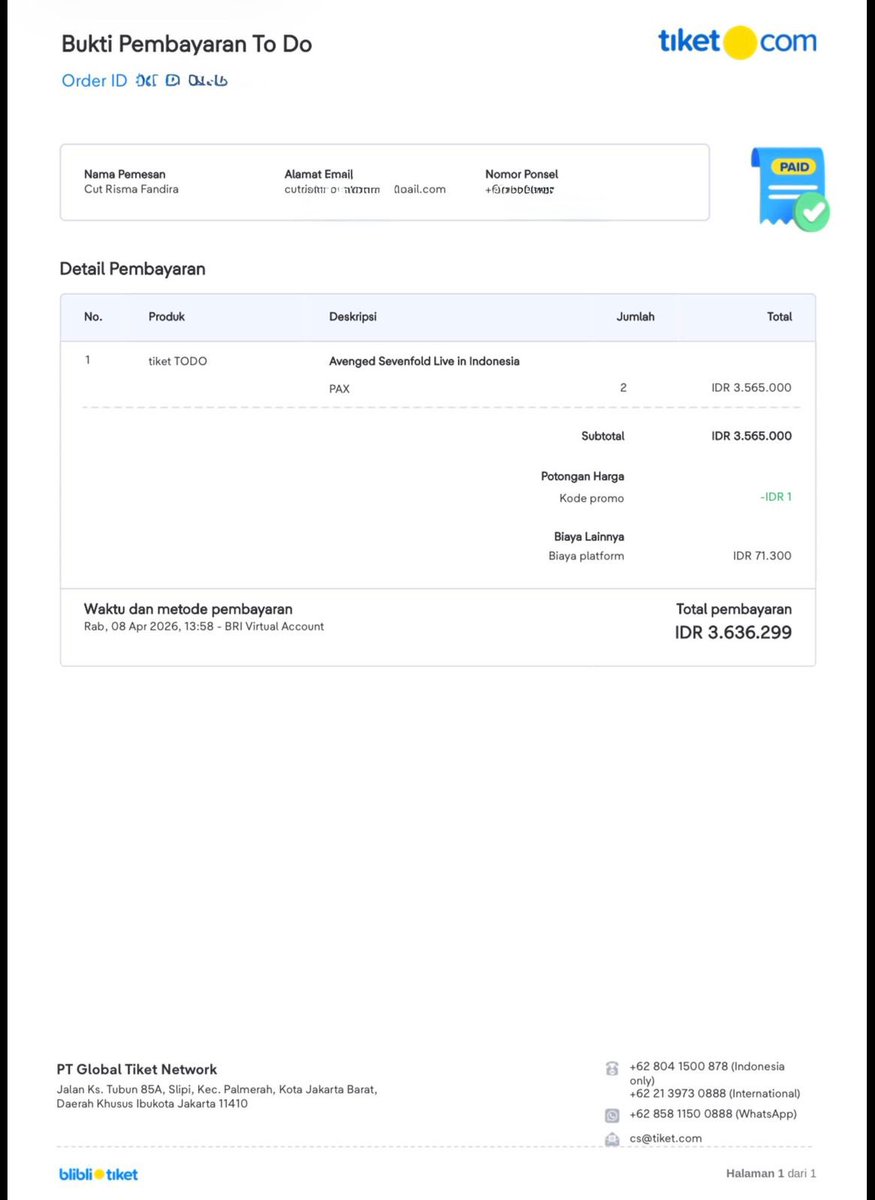Click the tiket.com logo
Screen dimensions: 875x1200
click(737, 42)
